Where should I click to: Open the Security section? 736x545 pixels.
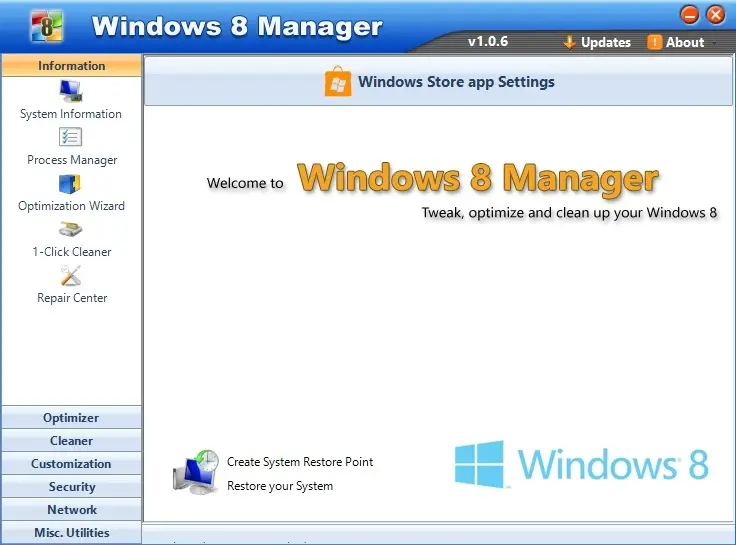pyautogui.click(x=71, y=487)
